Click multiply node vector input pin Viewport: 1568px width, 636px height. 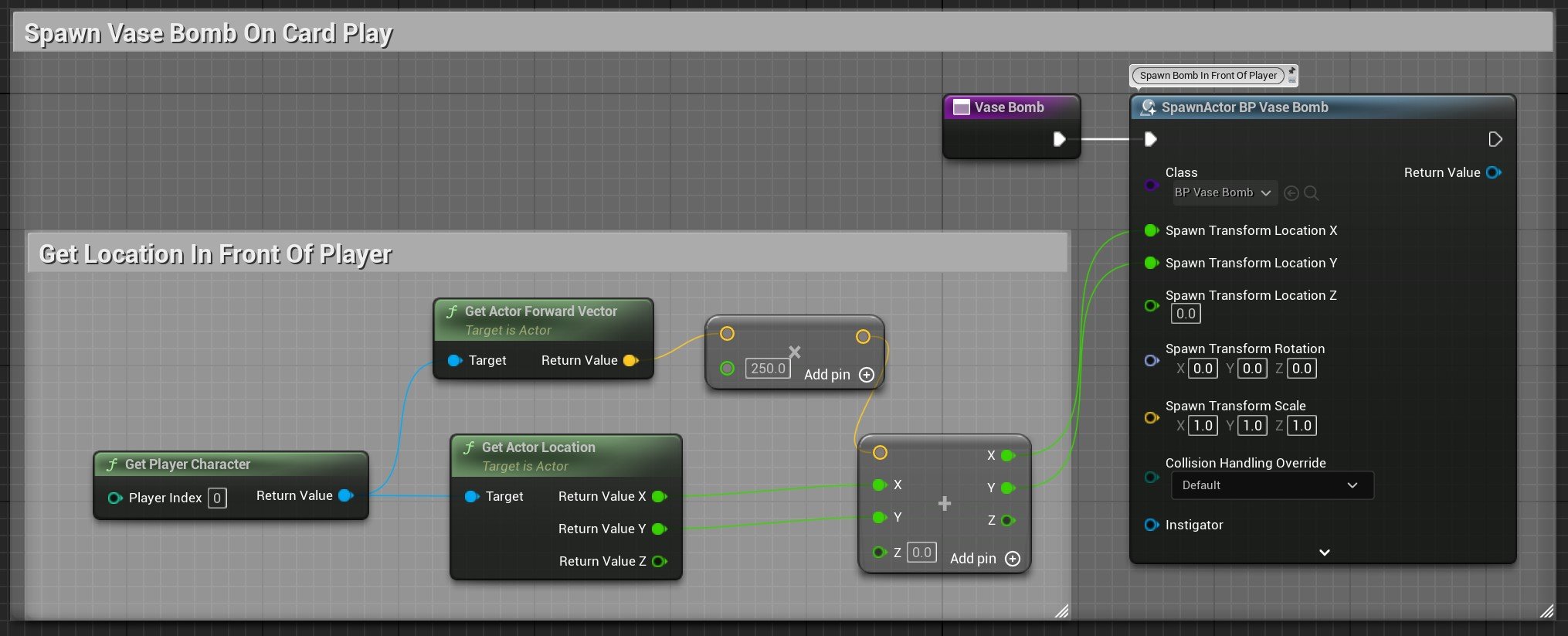[x=727, y=334]
